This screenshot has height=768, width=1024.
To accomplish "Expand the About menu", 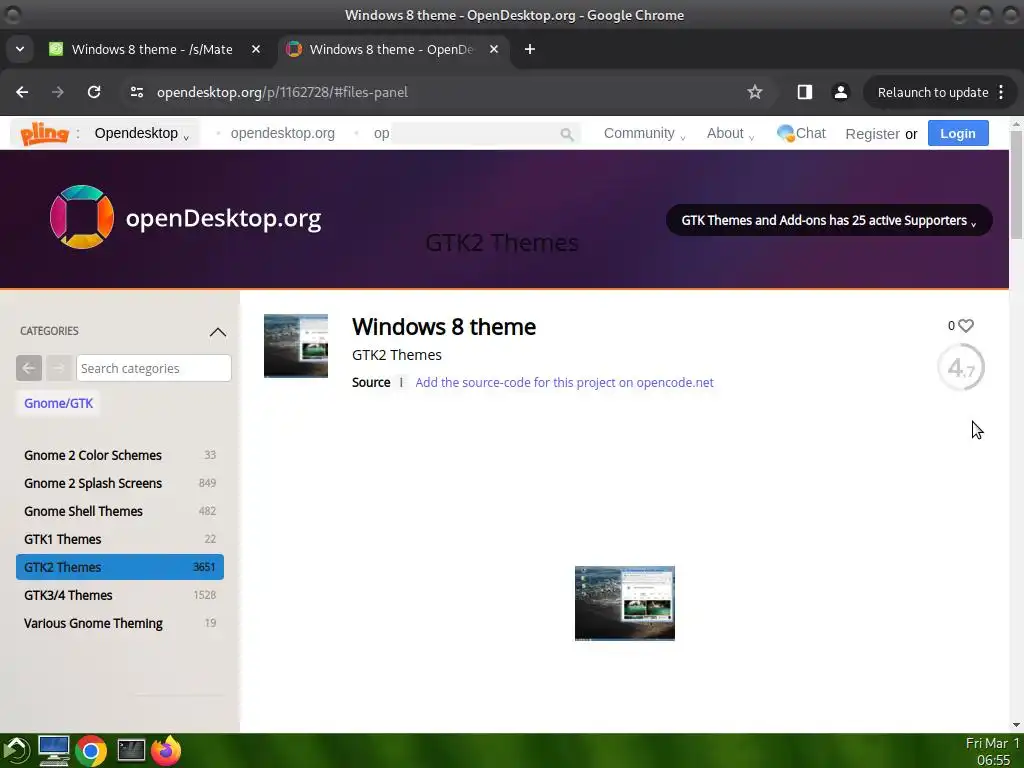I will tap(730, 133).
